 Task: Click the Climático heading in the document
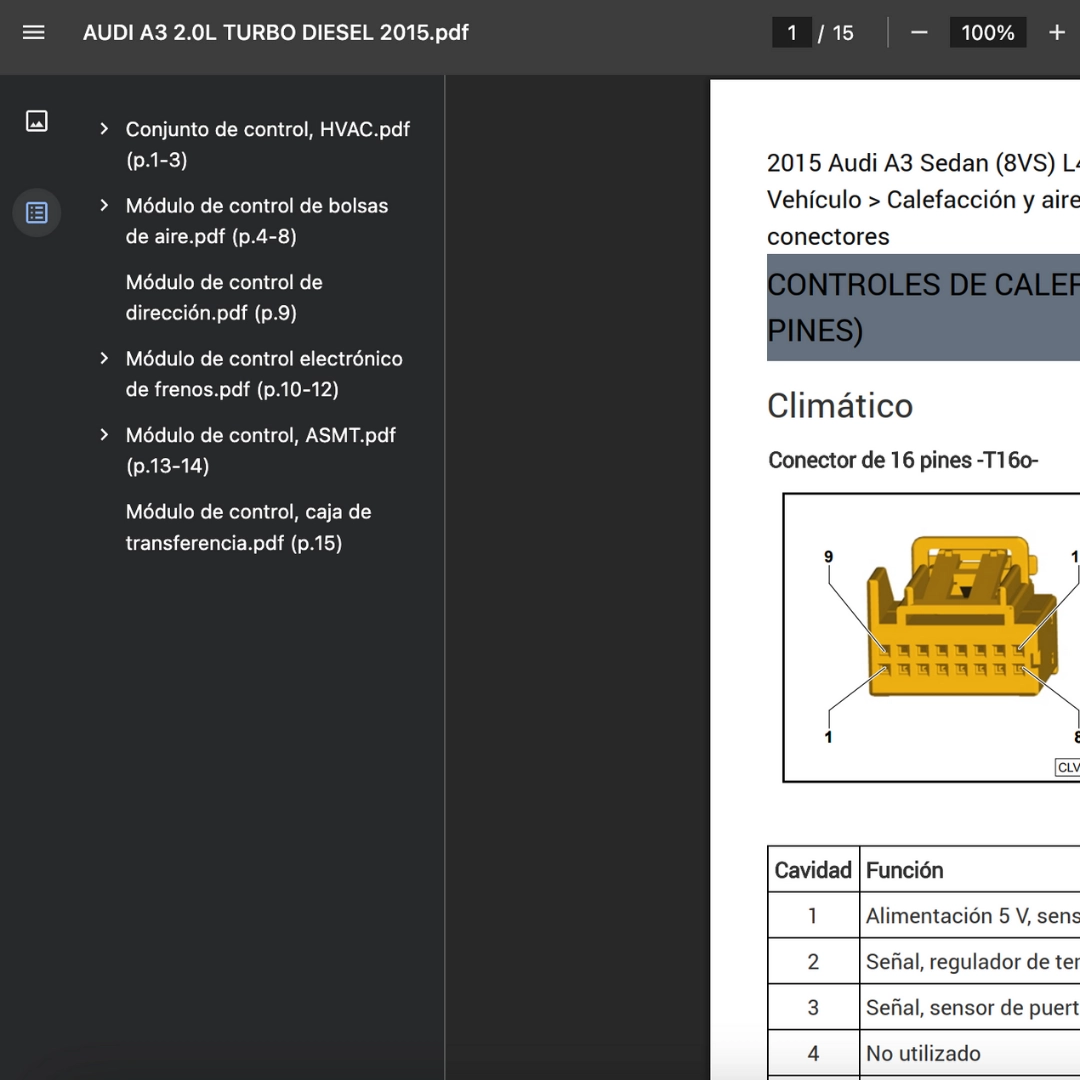click(x=840, y=406)
